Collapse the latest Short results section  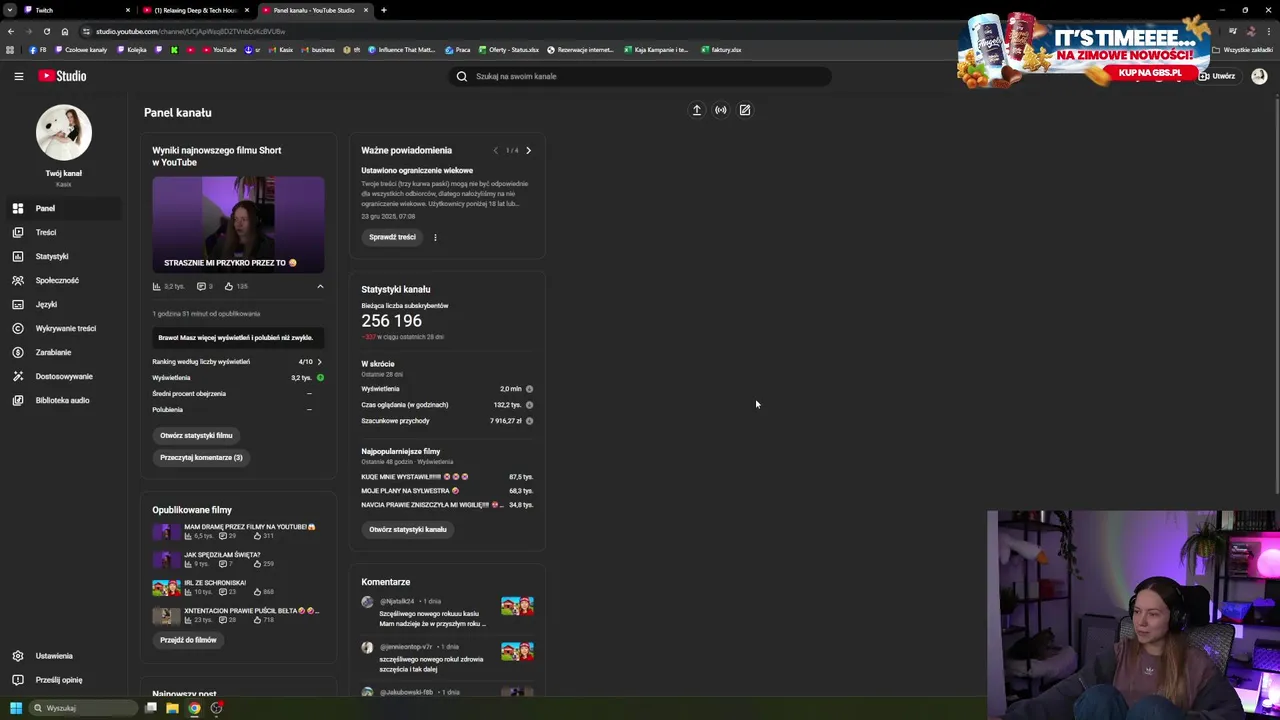(320, 287)
